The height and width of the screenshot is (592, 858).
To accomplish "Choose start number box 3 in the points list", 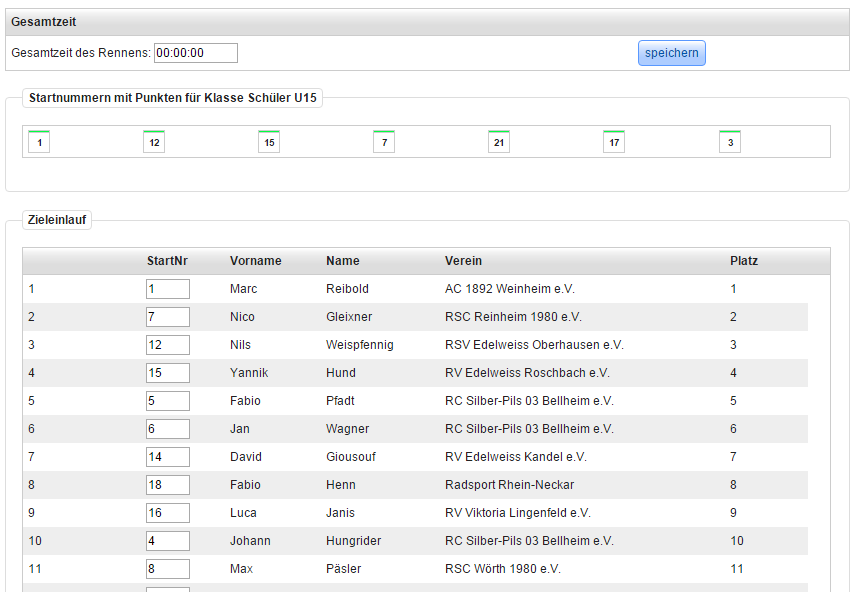I will (730, 142).
